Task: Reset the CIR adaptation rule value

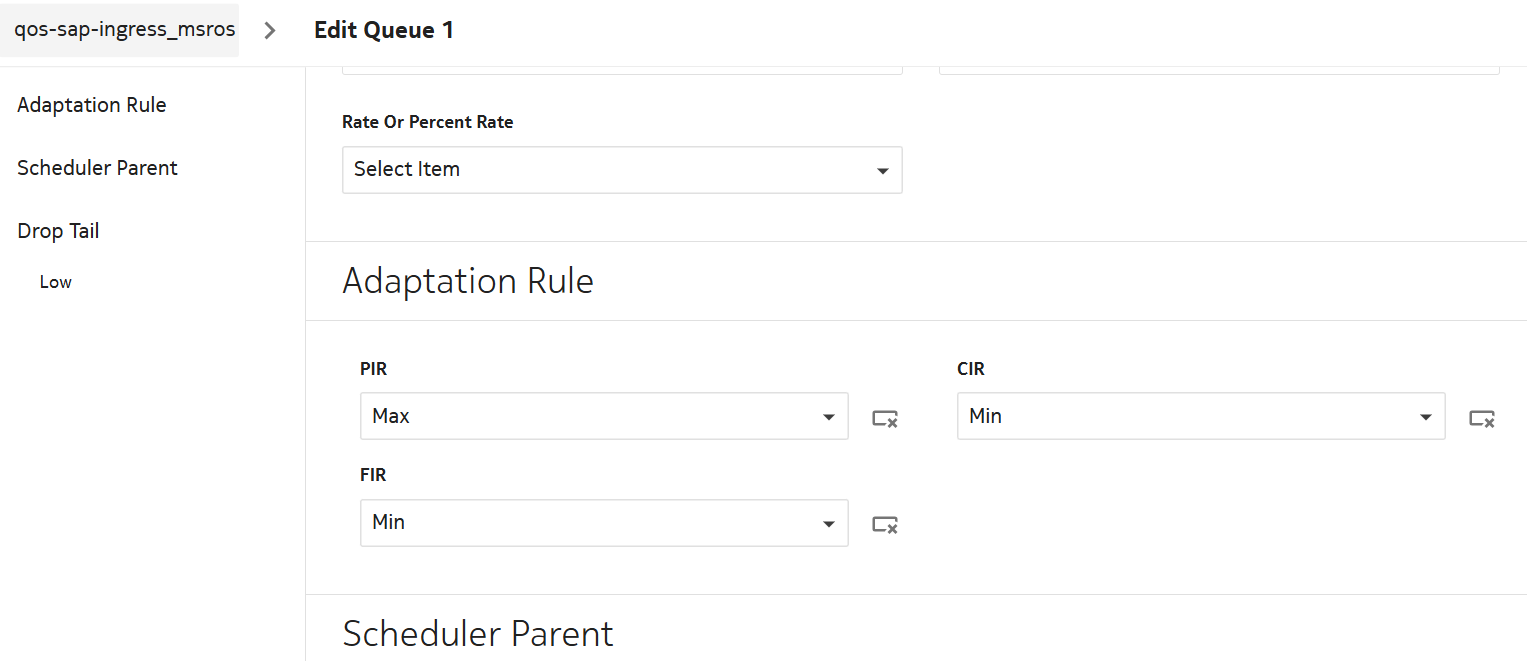Action: click(x=1481, y=418)
